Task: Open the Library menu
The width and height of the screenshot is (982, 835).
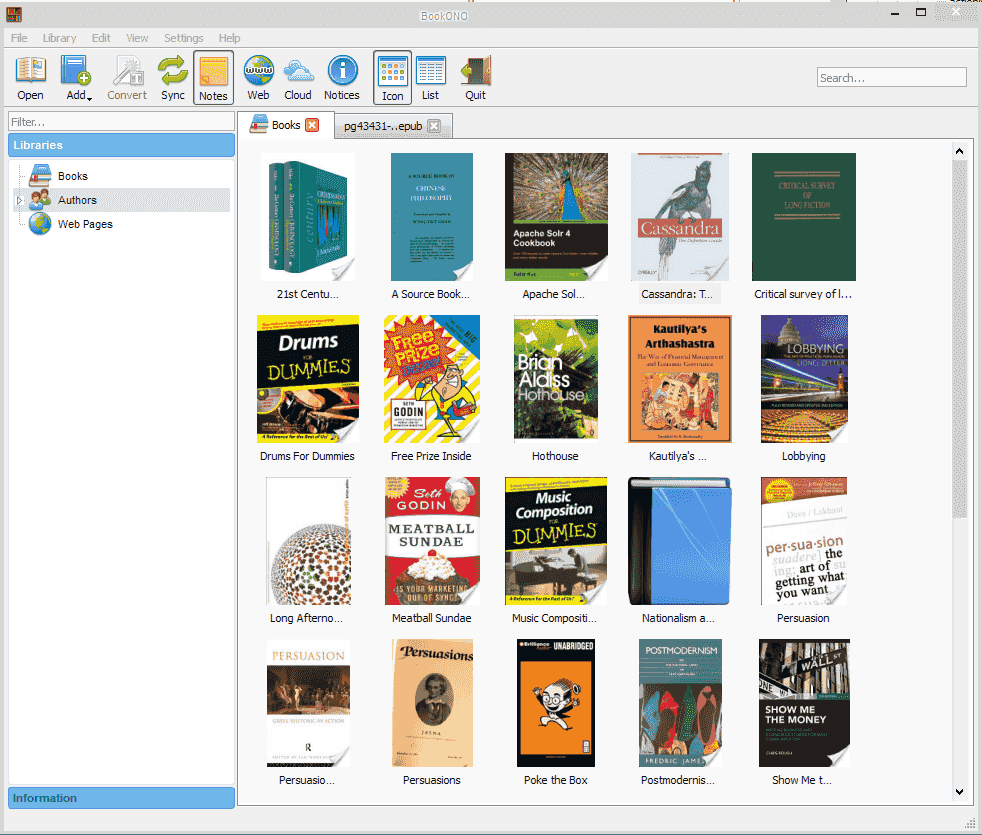Action: pyautogui.click(x=59, y=38)
